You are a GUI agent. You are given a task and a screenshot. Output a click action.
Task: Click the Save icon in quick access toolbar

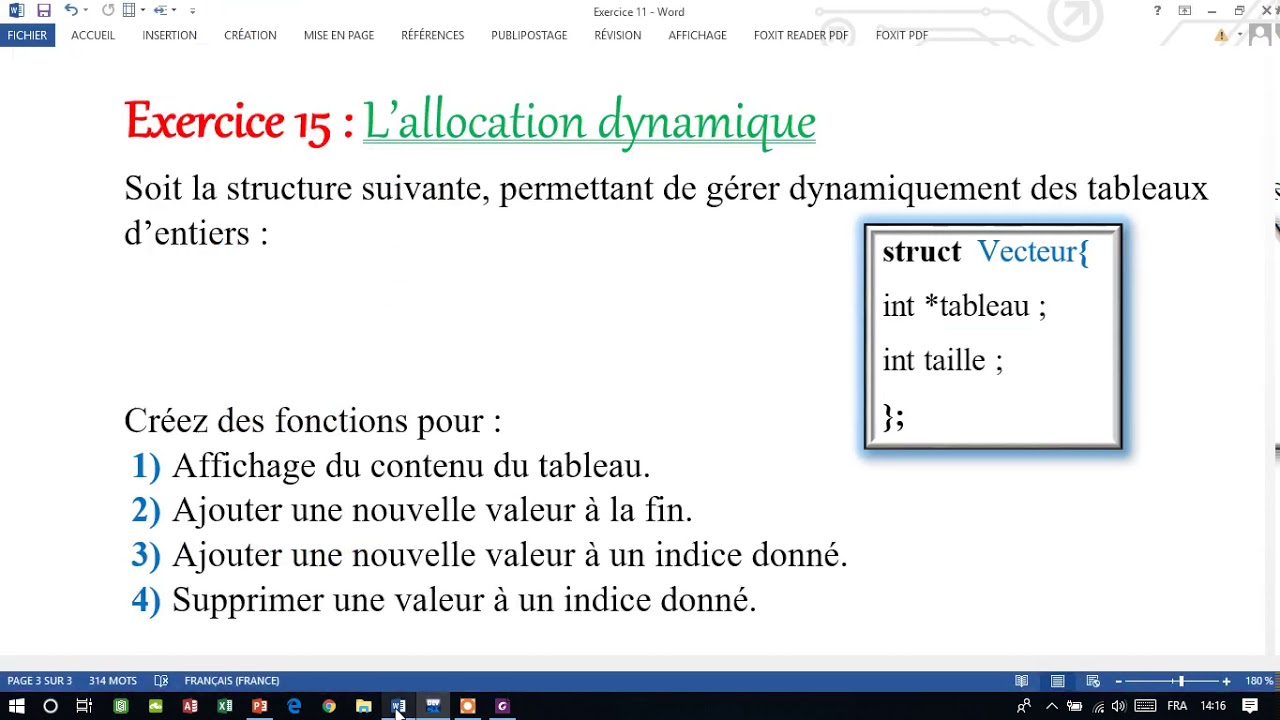pos(43,11)
